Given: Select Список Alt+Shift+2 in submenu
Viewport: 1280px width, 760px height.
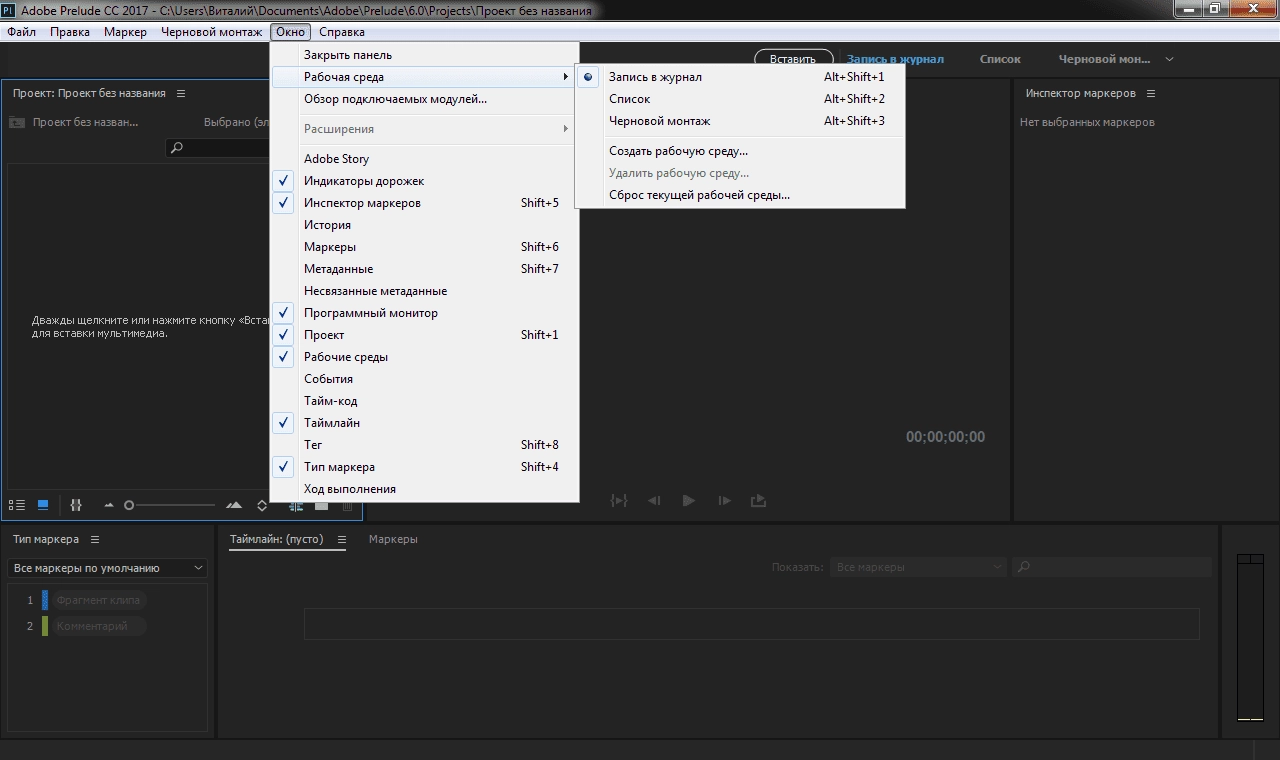Looking at the screenshot, I should click(740, 99).
